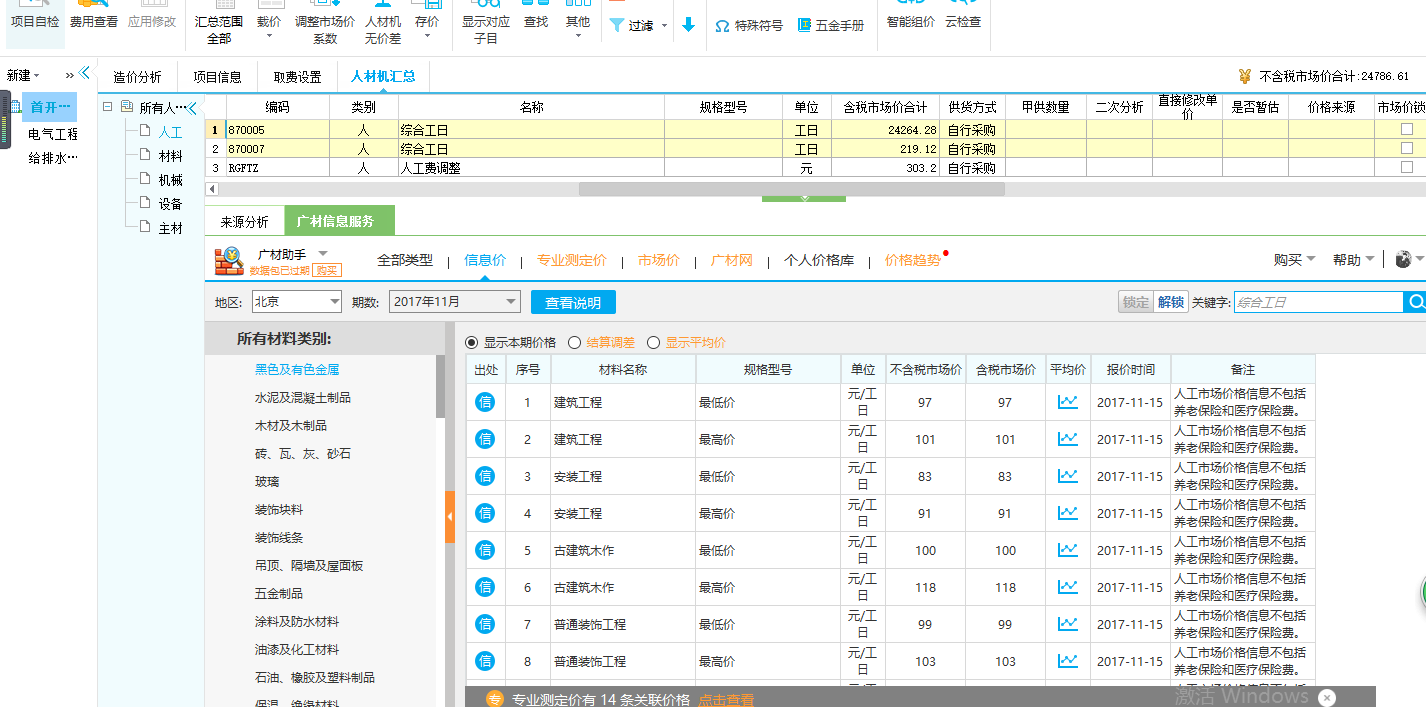Open 五金手册 hardware manual
This screenshot has width=1426, height=707.
pos(831,26)
